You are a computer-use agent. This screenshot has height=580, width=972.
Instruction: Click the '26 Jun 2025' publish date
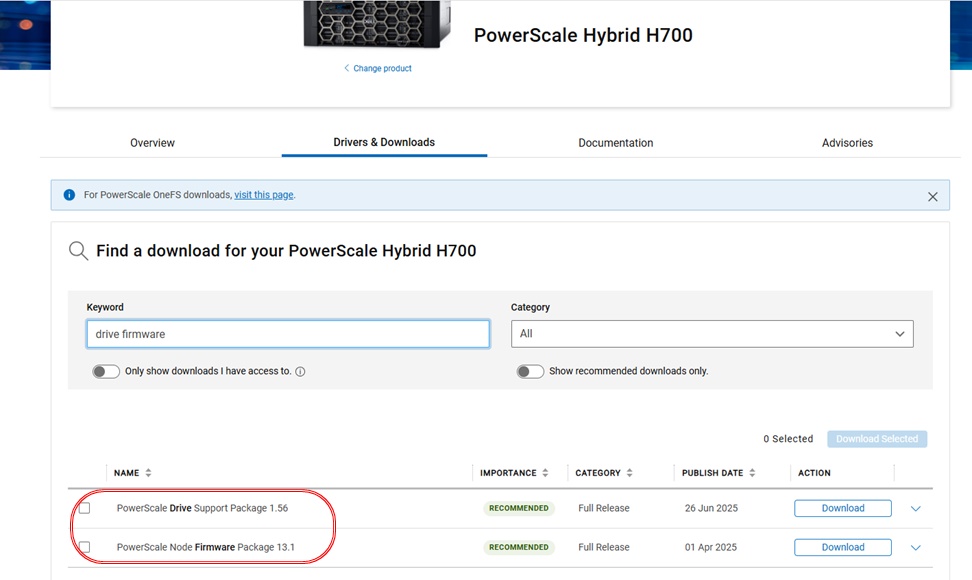click(x=711, y=508)
